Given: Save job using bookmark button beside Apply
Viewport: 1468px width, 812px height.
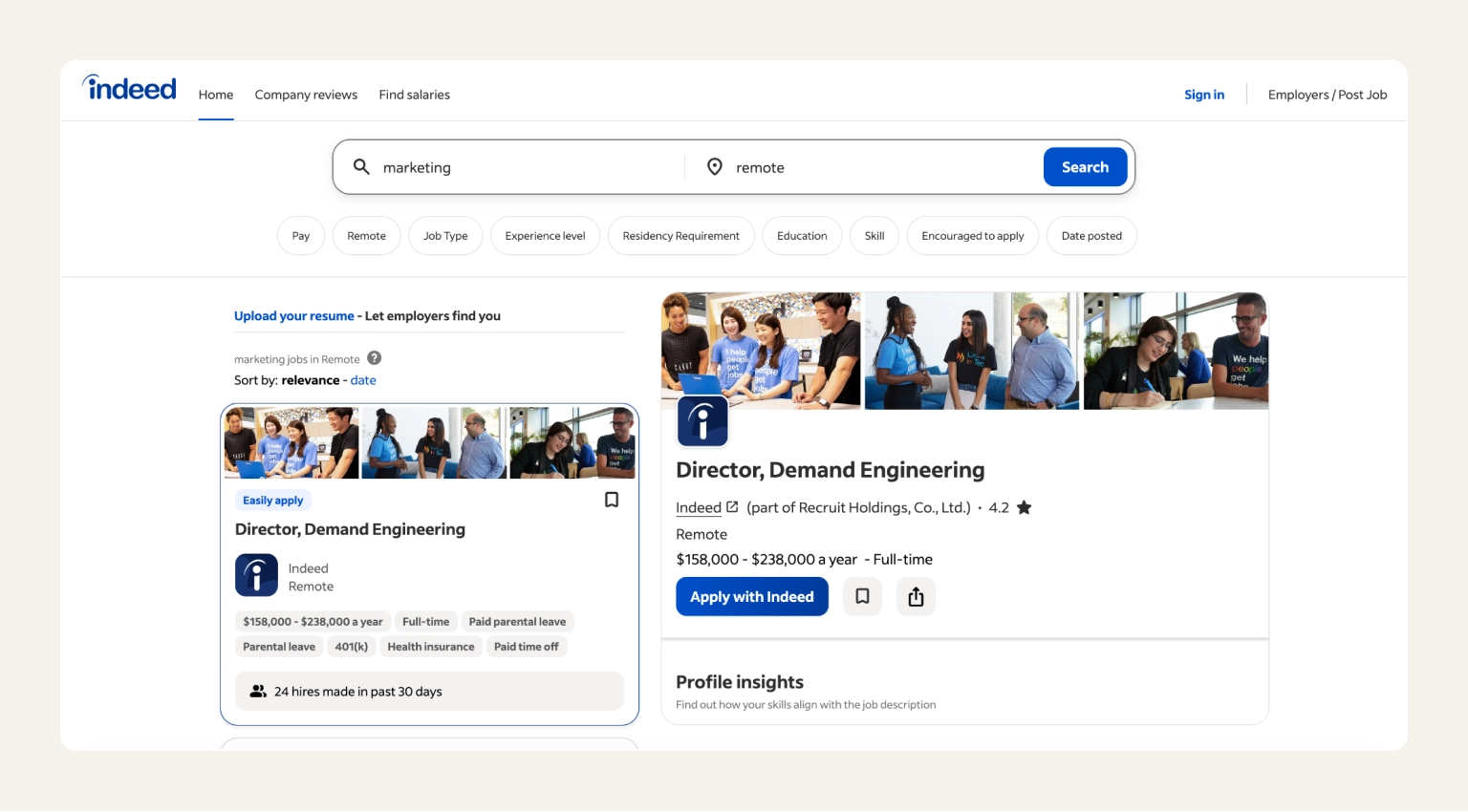Looking at the screenshot, I should (862, 596).
